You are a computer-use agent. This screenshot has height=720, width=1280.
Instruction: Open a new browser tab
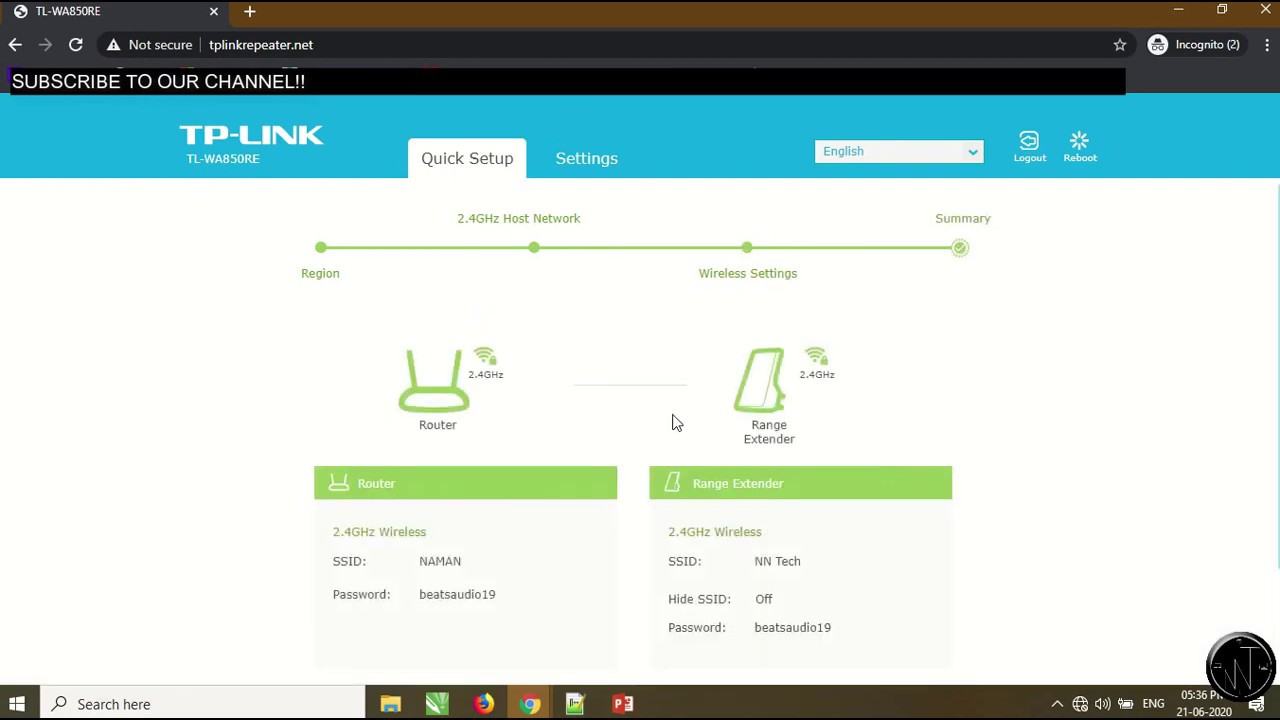click(x=249, y=11)
